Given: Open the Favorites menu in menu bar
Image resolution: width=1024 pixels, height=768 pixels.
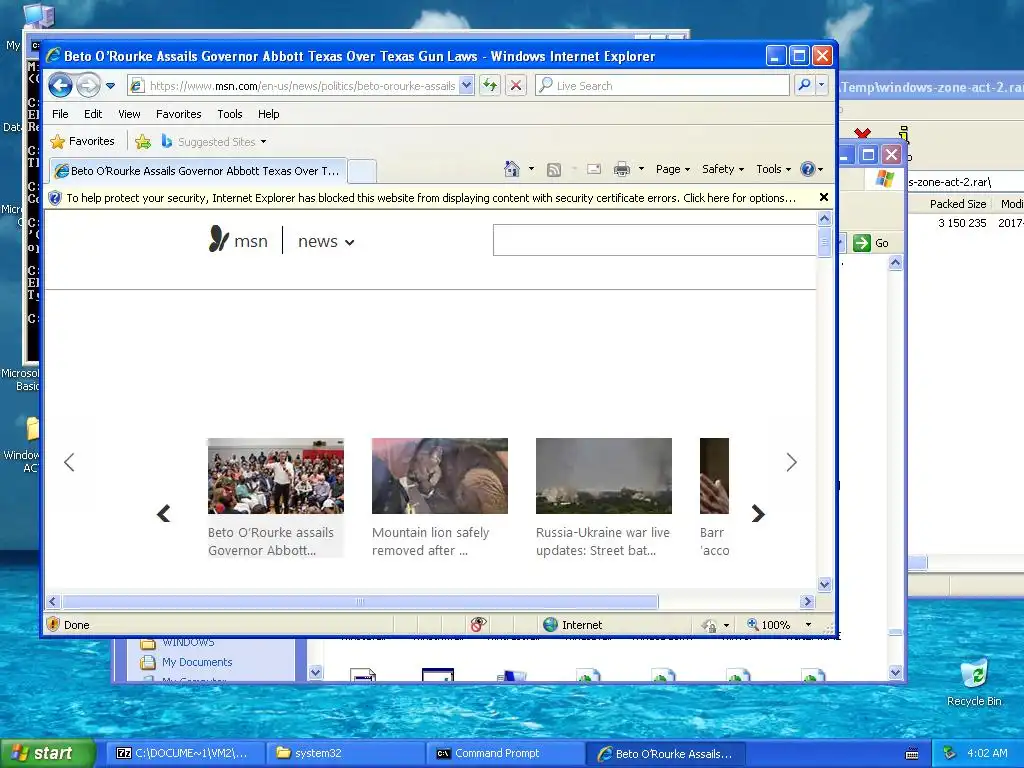Looking at the screenshot, I should 178,114.
